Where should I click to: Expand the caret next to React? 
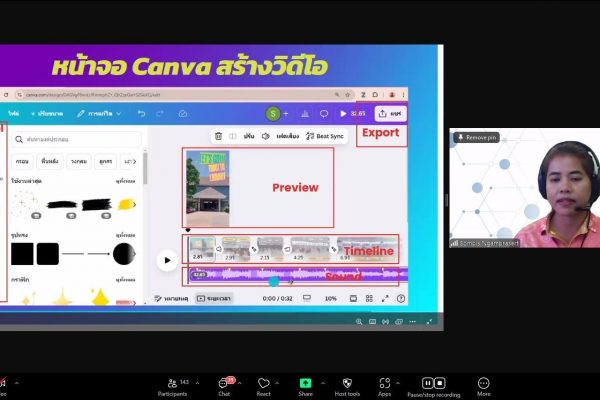point(277,383)
